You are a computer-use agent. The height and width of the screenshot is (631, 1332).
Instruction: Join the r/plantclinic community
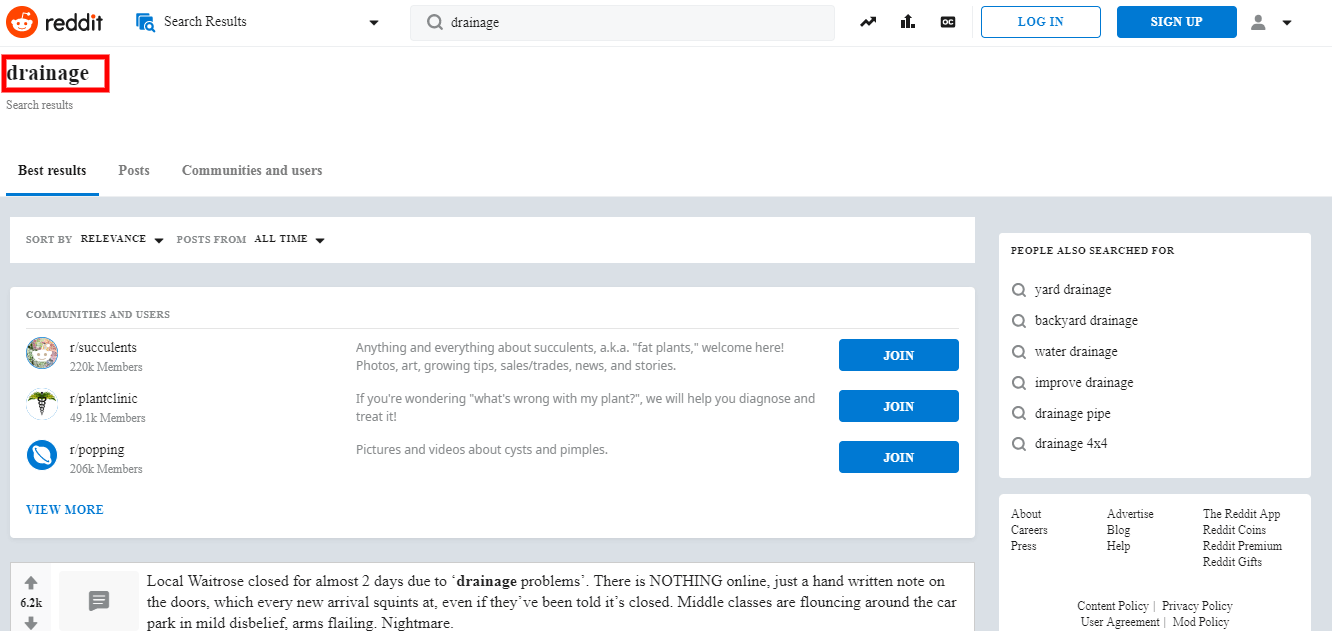point(899,406)
